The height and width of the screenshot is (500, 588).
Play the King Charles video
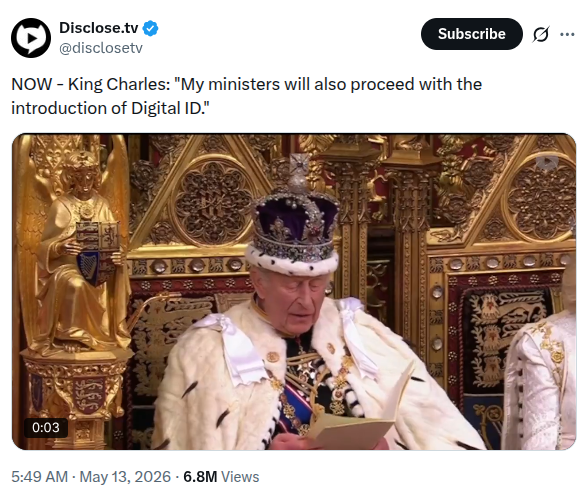(294, 291)
